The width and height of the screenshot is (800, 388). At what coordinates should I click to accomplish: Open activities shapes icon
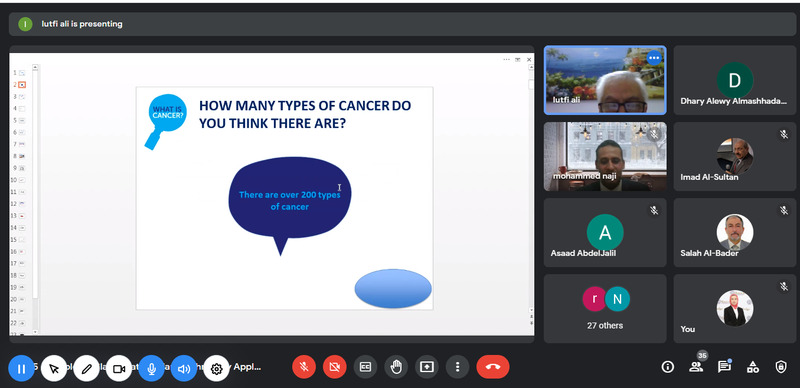753,367
